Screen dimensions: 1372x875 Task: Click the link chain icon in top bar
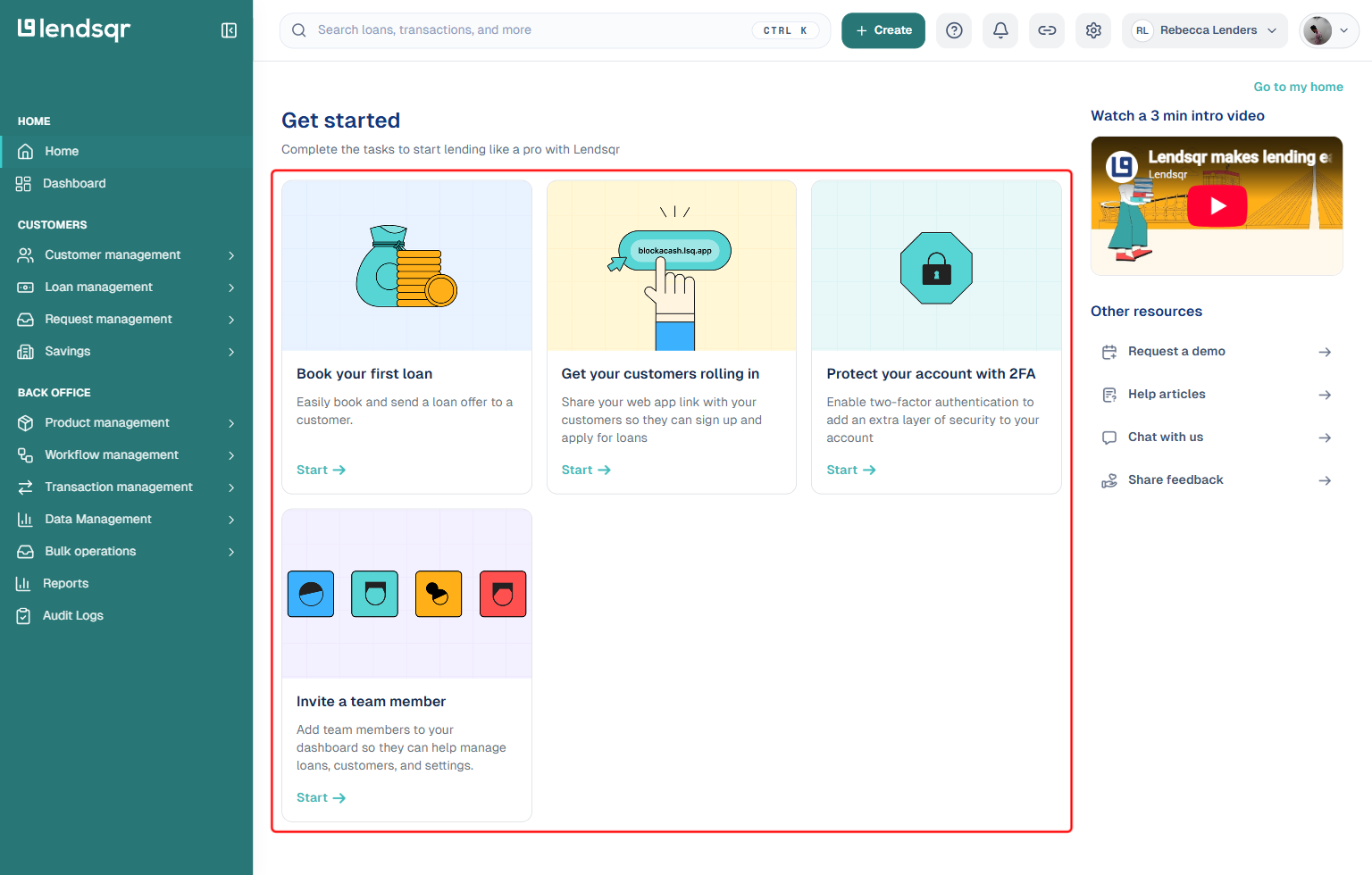coord(1047,30)
